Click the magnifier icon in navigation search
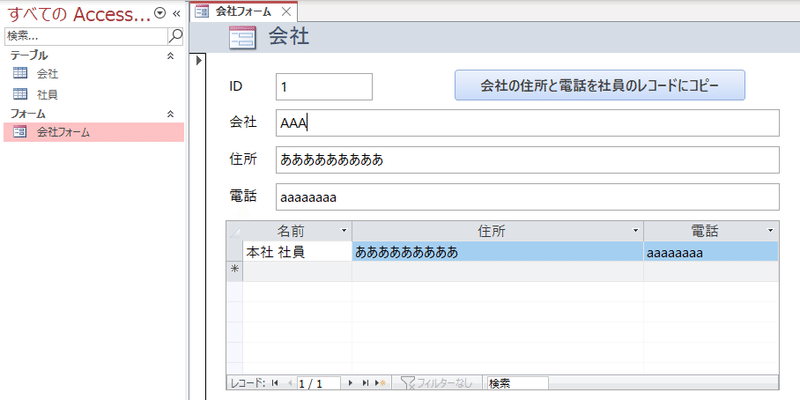Viewport: 800px width, 400px height. point(175,36)
